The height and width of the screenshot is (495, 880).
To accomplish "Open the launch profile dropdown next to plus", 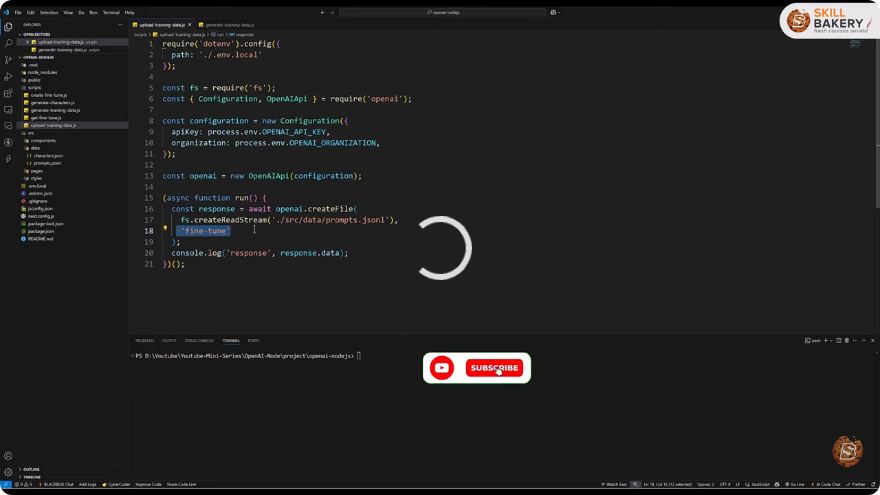I will 831,341.
